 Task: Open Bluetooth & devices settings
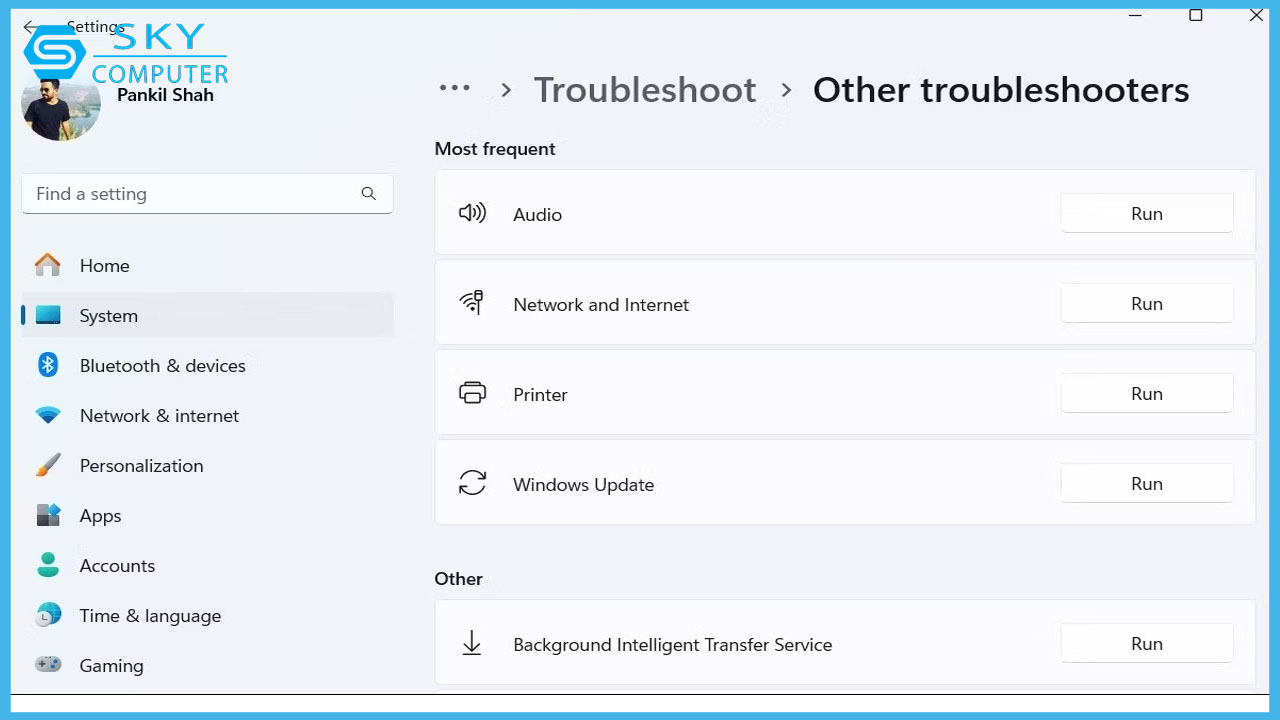(207, 366)
